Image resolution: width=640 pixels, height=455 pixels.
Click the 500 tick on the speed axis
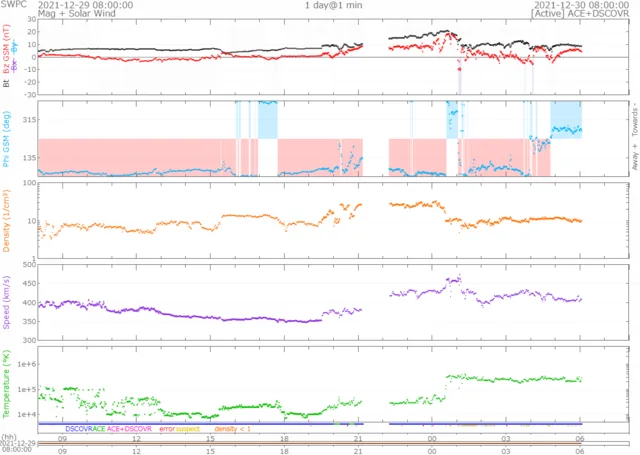29,264
